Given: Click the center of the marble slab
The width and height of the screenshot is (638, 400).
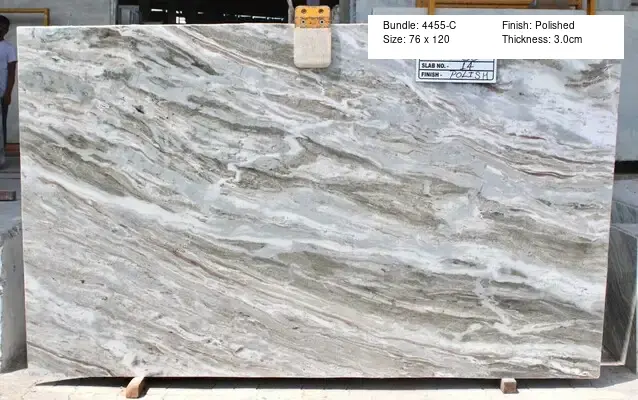Looking at the screenshot, I should pyautogui.click(x=318, y=200).
